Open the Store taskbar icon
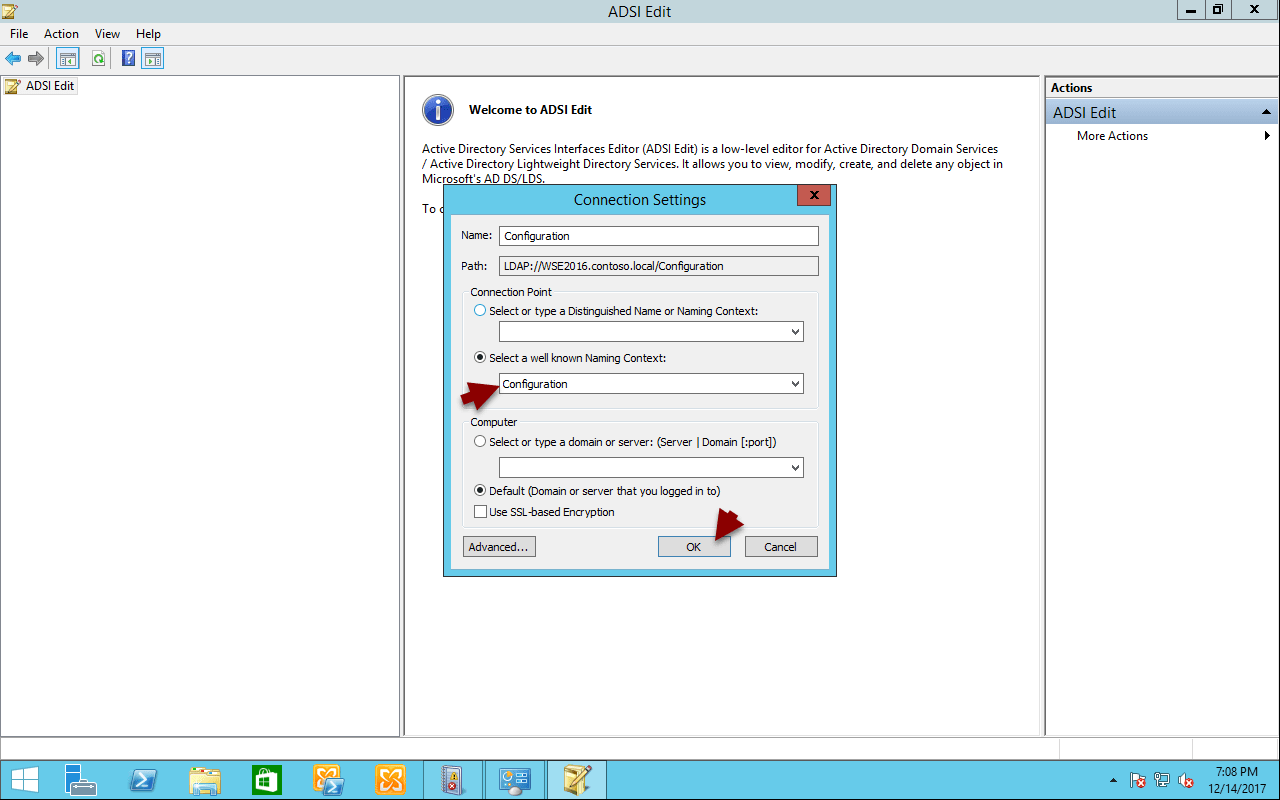The image size is (1280, 800). (266, 780)
